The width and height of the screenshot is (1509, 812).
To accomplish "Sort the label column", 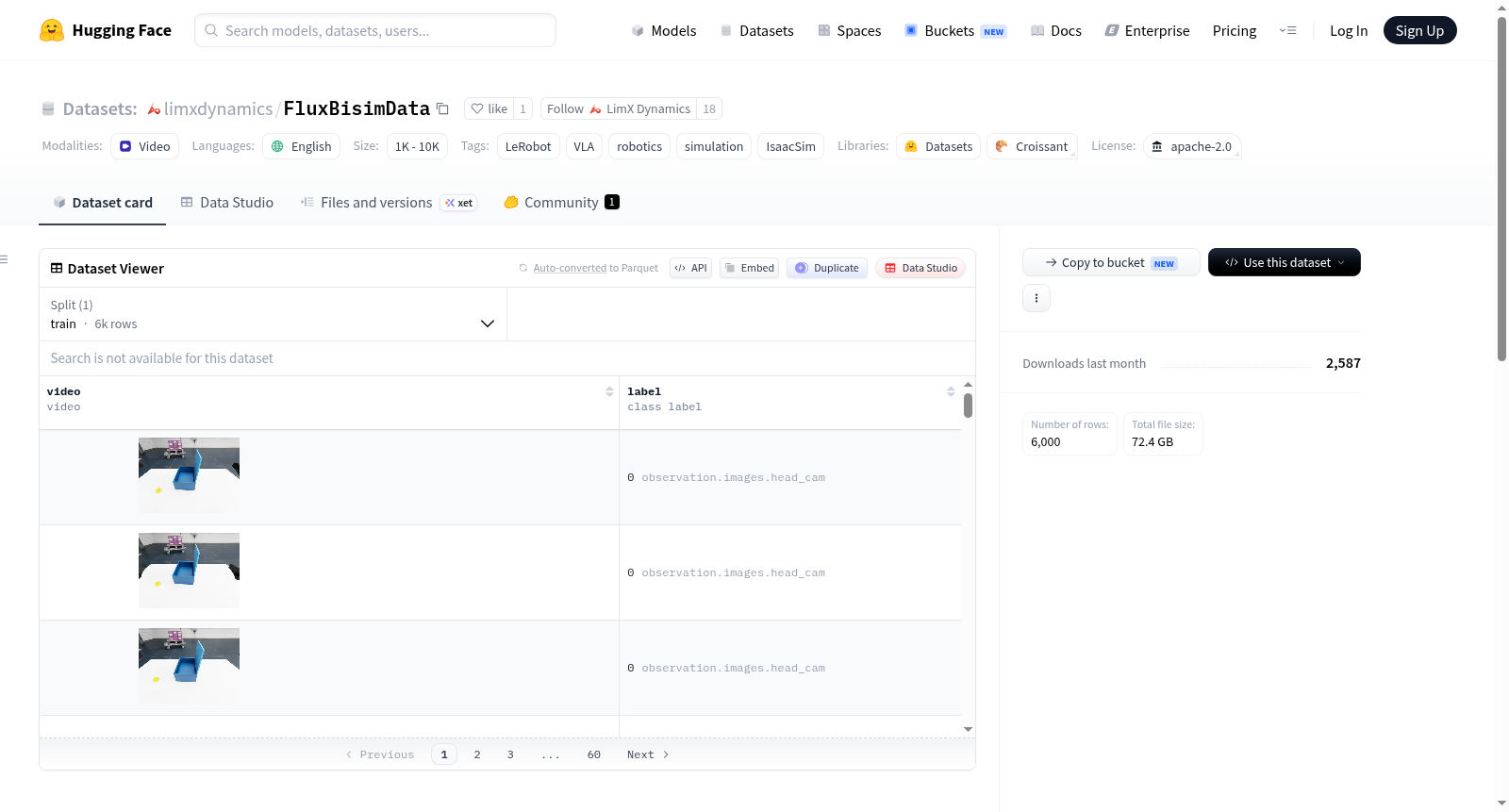I will pyautogui.click(x=951, y=391).
